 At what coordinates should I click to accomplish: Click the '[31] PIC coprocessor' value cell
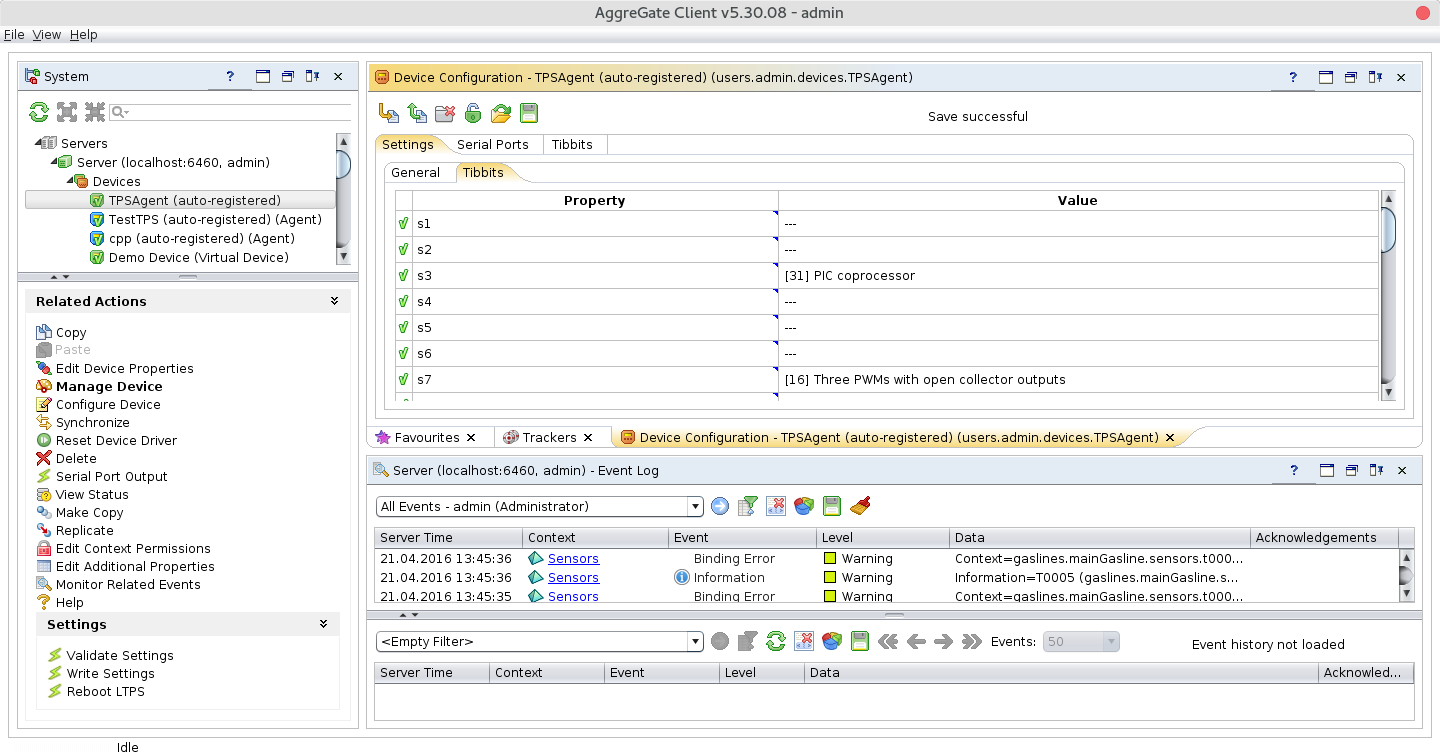point(1078,275)
